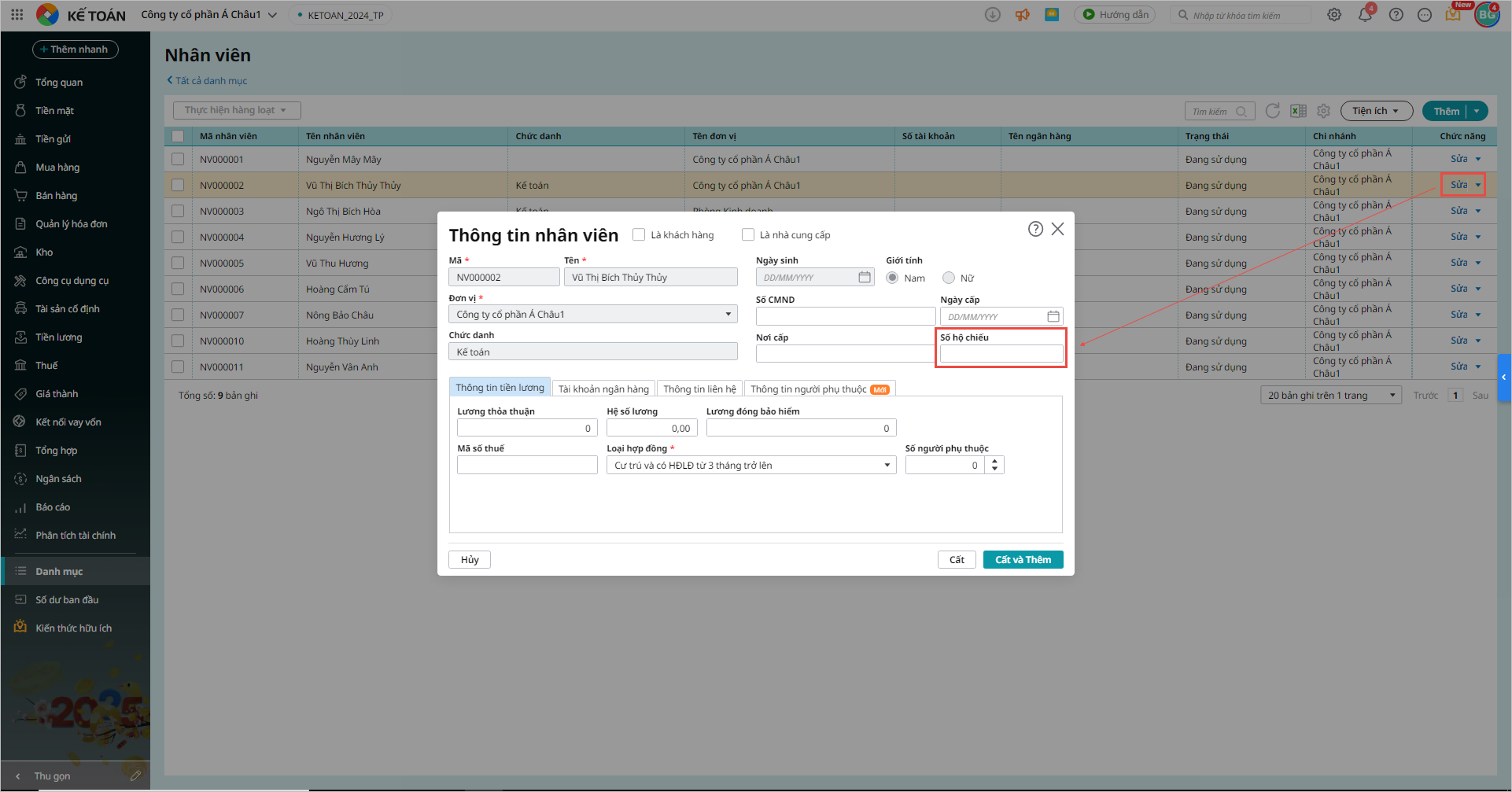This screenshot has height=792, width=1512.
Task: Export employee list to Excel
Action: pyautogui.click(x=1298, y=111)
